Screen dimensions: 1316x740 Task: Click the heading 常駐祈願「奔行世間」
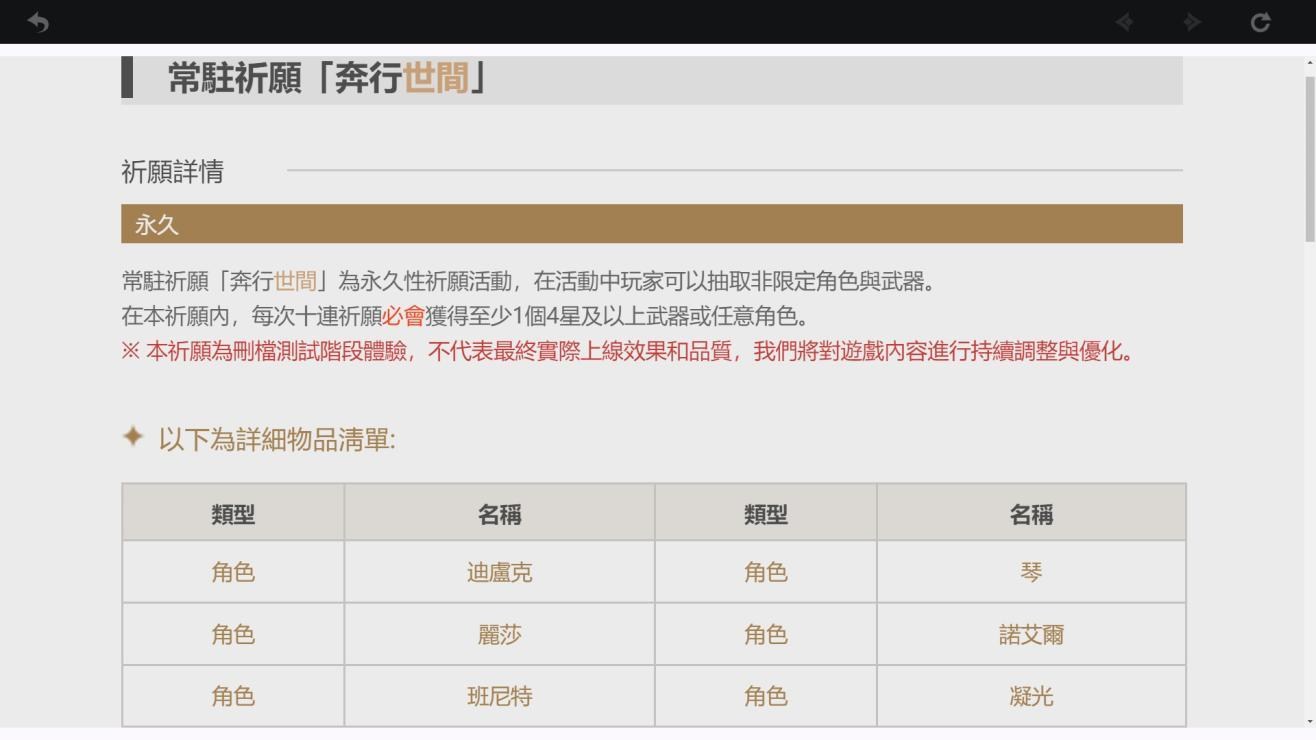(x=327, y=78)
